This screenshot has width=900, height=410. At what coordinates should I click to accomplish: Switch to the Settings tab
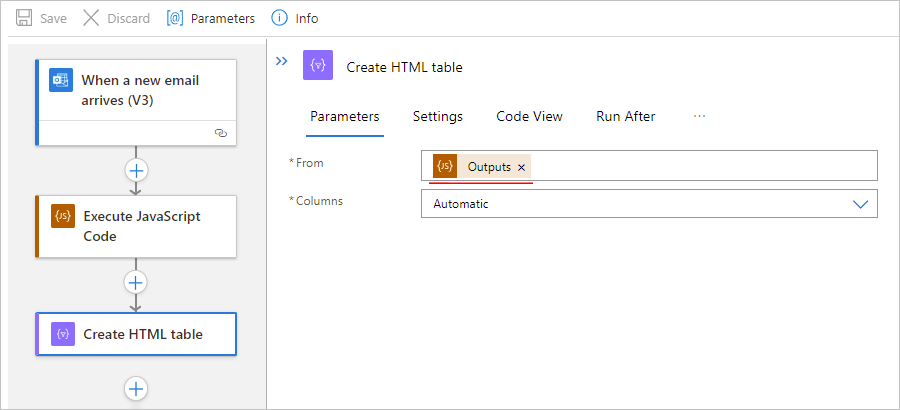point(438,116)
